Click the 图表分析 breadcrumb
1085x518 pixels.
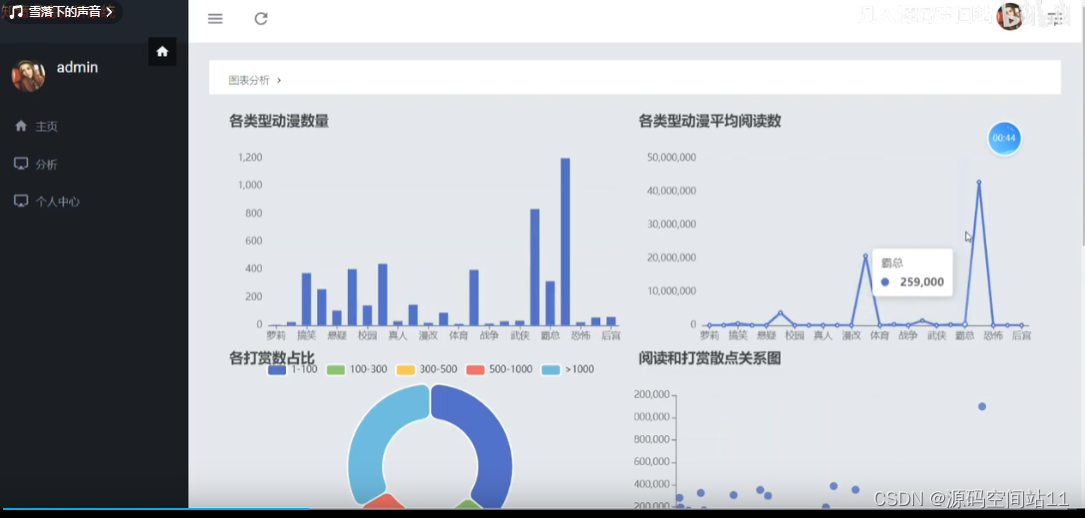pyautogui.click(x=249, y=80)
